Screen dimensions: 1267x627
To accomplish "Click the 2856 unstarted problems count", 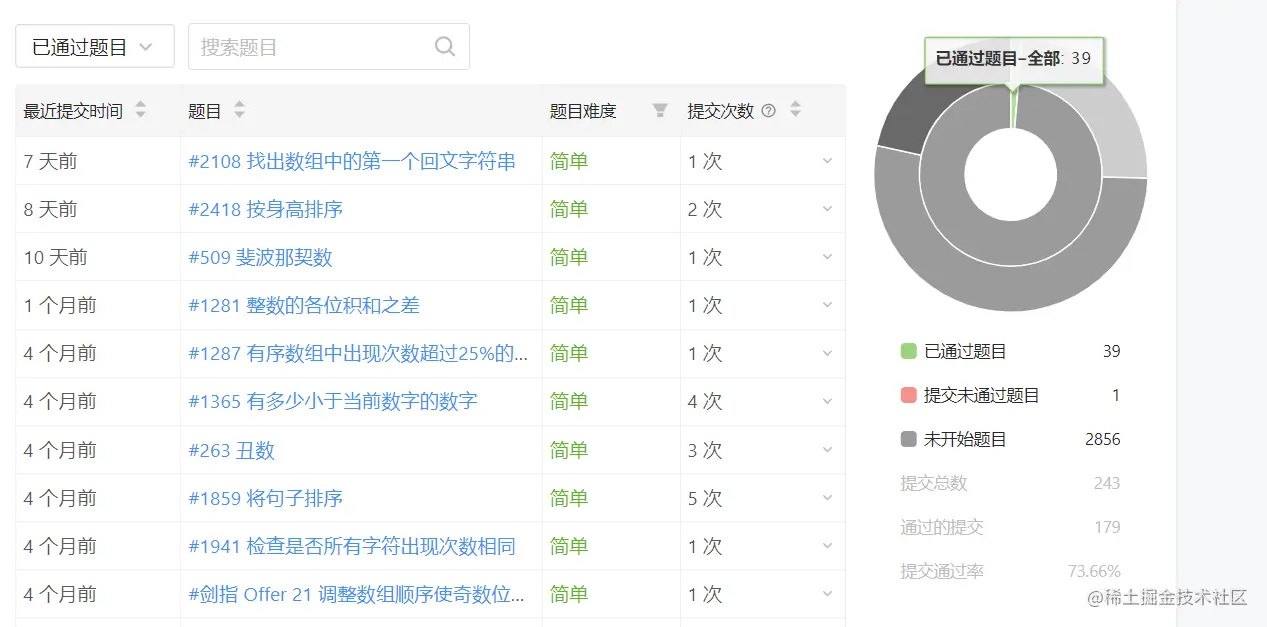I will point(1103,439).
